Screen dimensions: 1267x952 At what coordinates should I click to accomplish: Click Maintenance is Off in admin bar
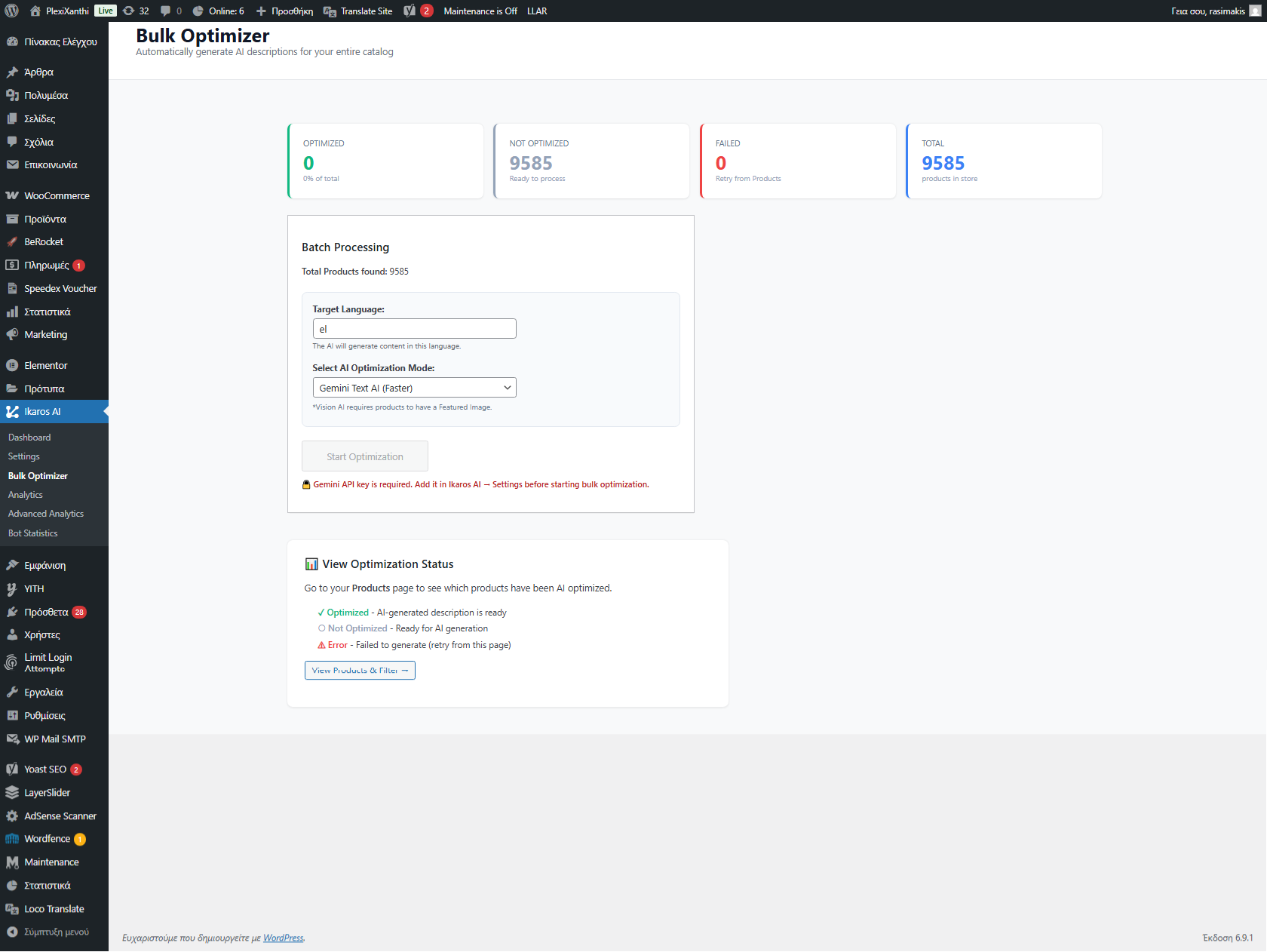click(x=480, y=11)
